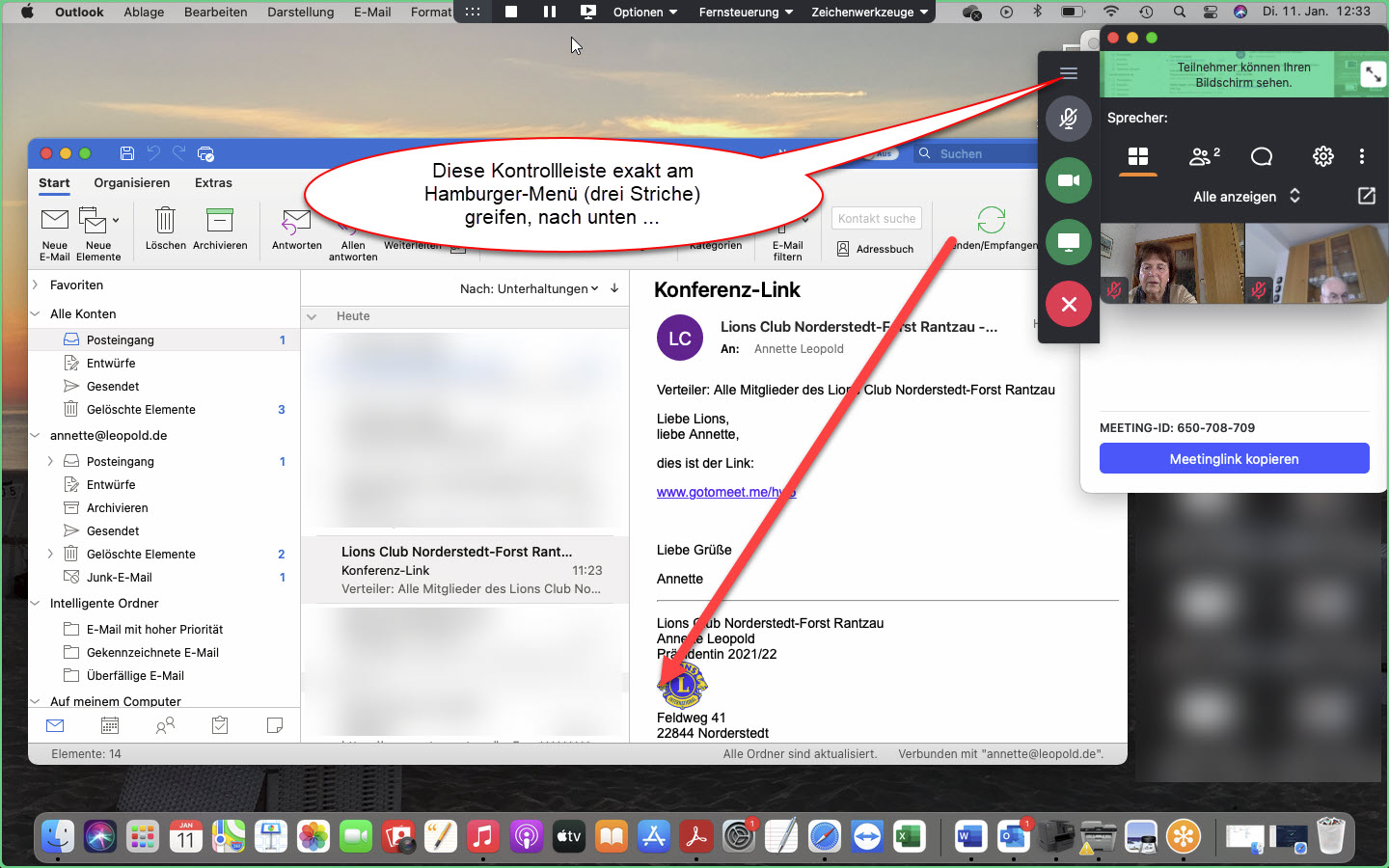Open Safari from the Dock

point(825,836)
